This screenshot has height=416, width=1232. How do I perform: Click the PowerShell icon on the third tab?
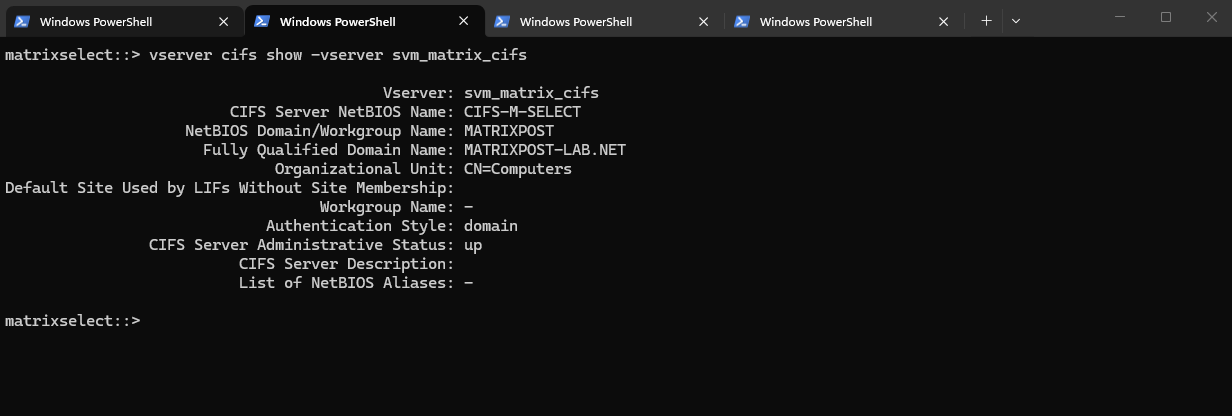(502, 21)
